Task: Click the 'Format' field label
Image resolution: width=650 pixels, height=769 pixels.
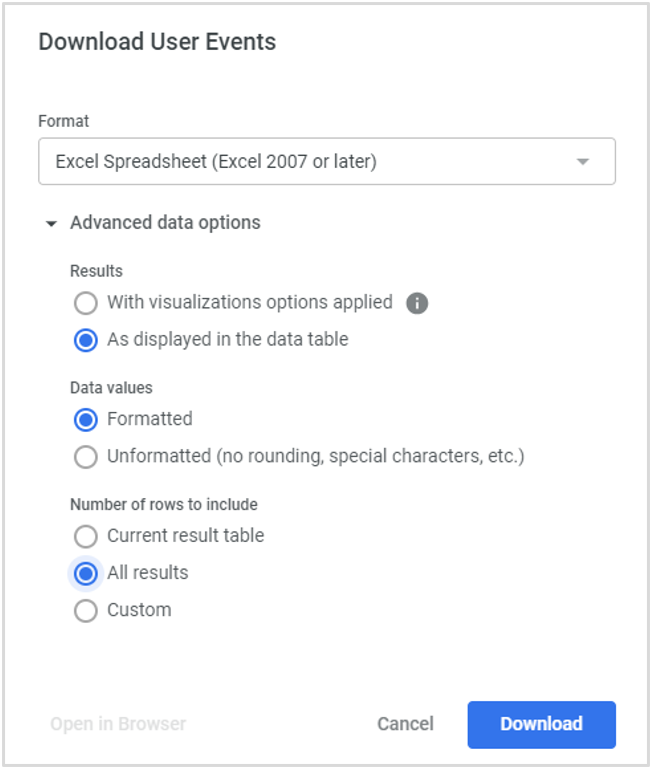Action: [63, 121]
